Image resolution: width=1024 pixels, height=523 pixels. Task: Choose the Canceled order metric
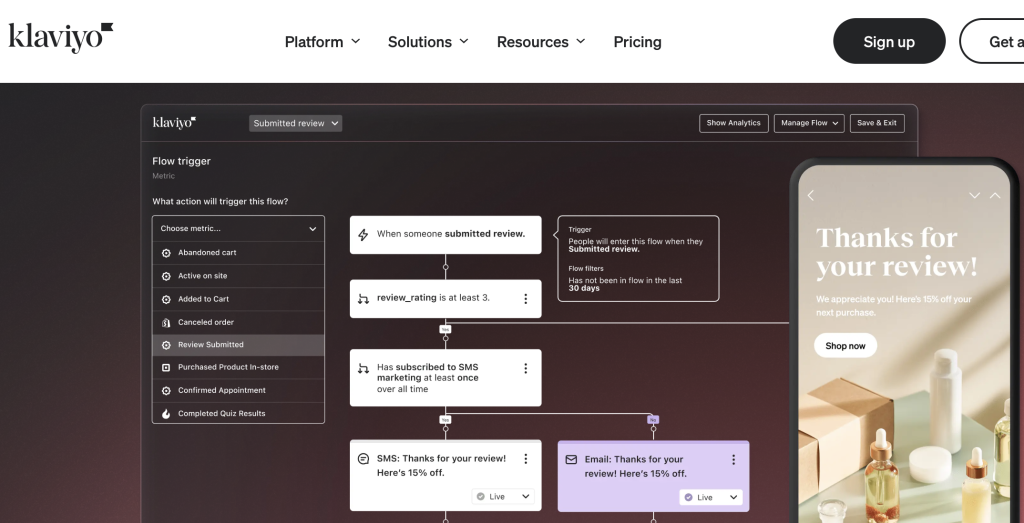coord(238,322)
